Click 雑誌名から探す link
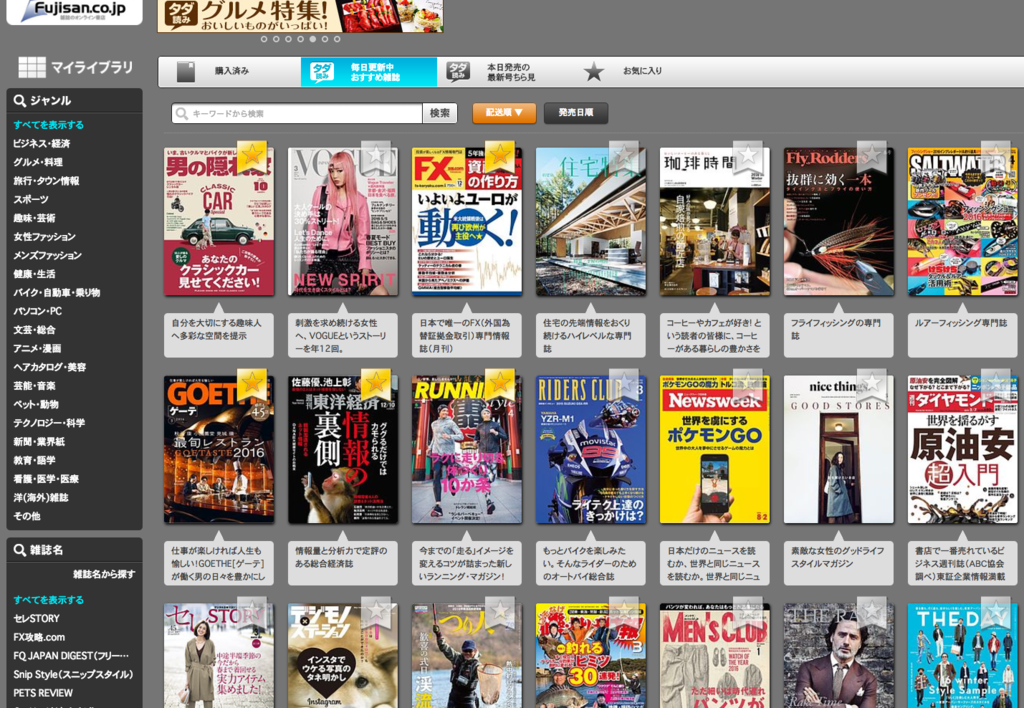 [104, 574]
